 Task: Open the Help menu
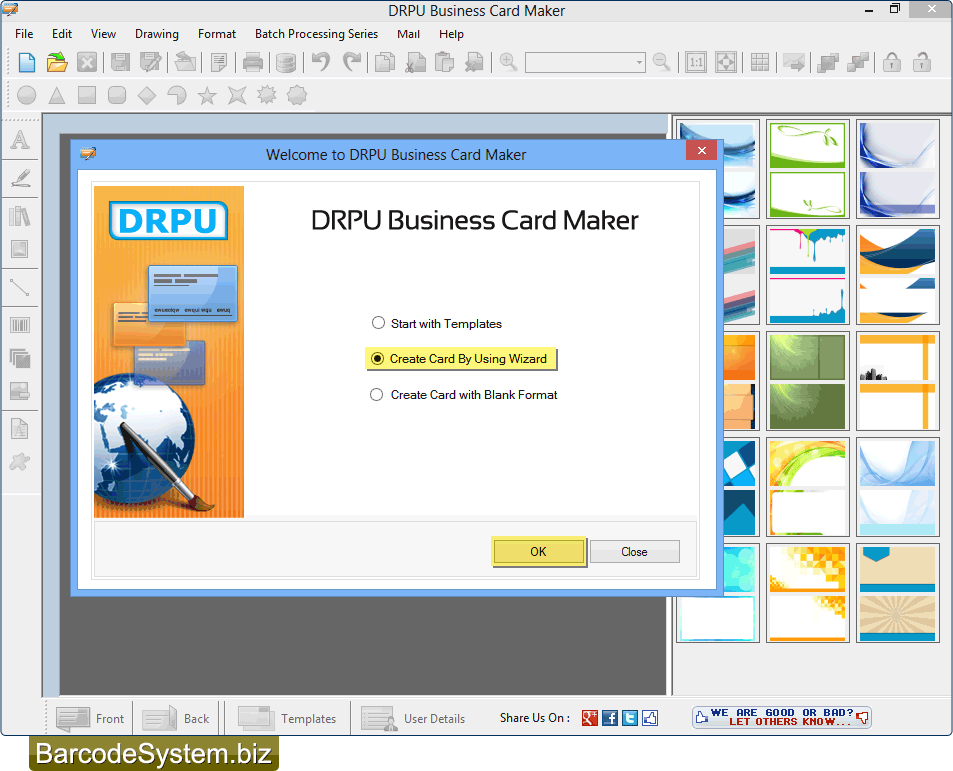click(452, 34)
